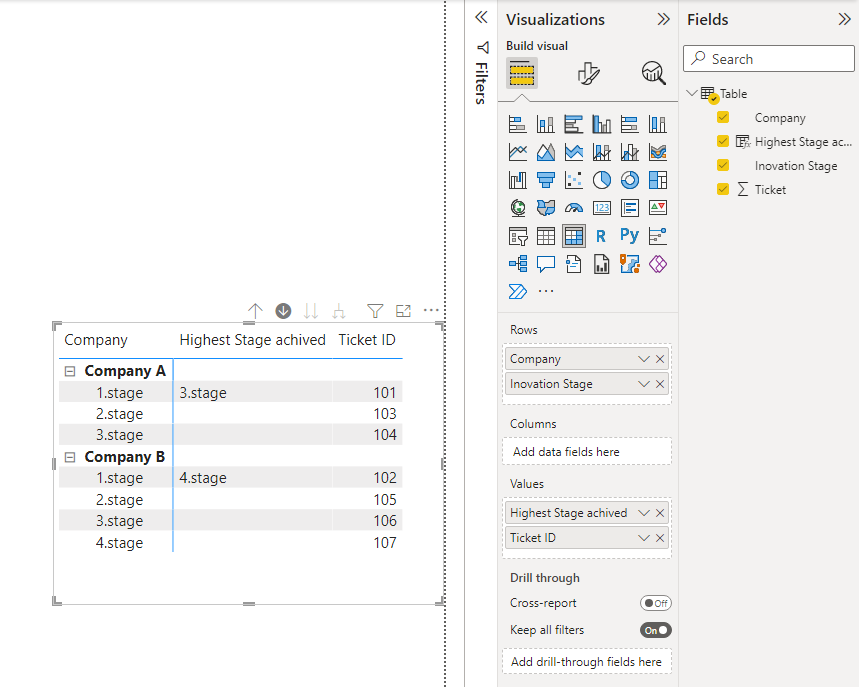Sort by Highest Stage achived header
859x687 pixels.
[x=253, y=340]
